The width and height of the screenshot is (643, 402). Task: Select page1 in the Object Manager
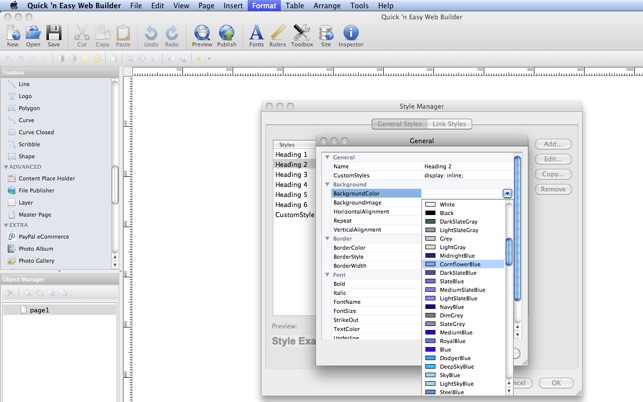pyautogui.click(x=39, y=310)
